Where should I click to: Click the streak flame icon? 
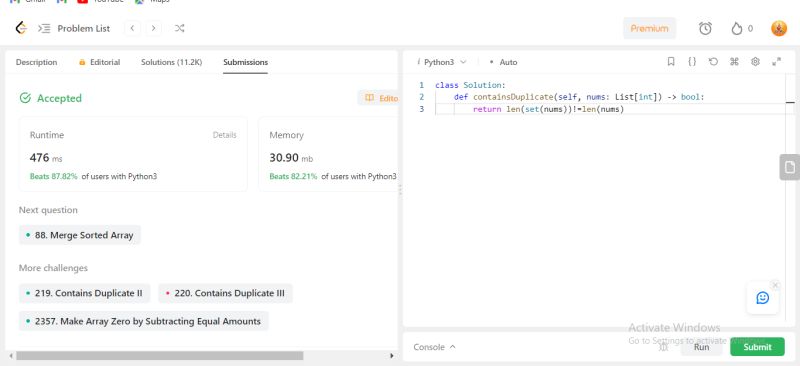736,29
